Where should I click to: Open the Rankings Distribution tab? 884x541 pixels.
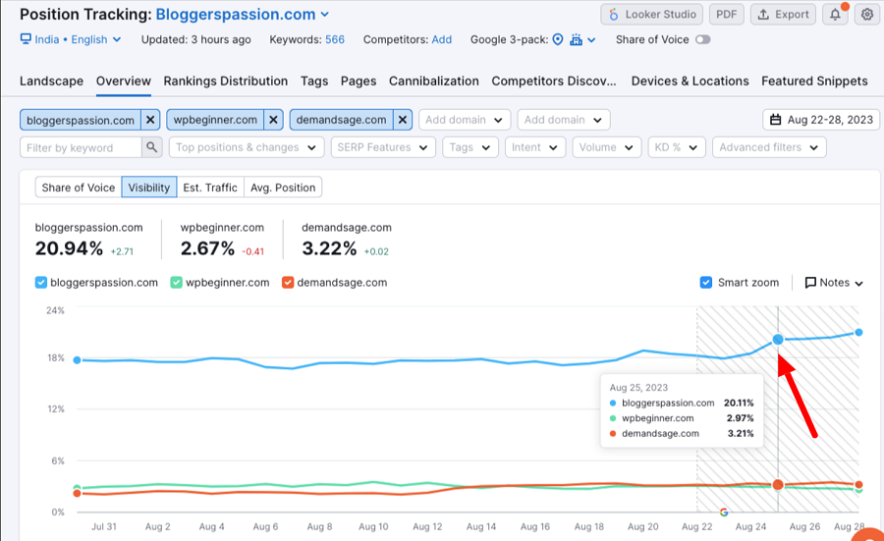(226, 81)
